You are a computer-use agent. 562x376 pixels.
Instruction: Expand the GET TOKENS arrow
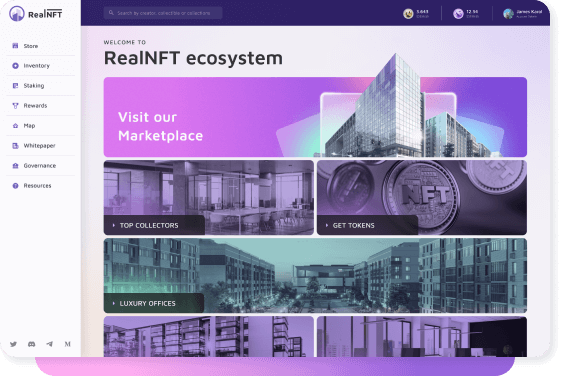point(327,225)
